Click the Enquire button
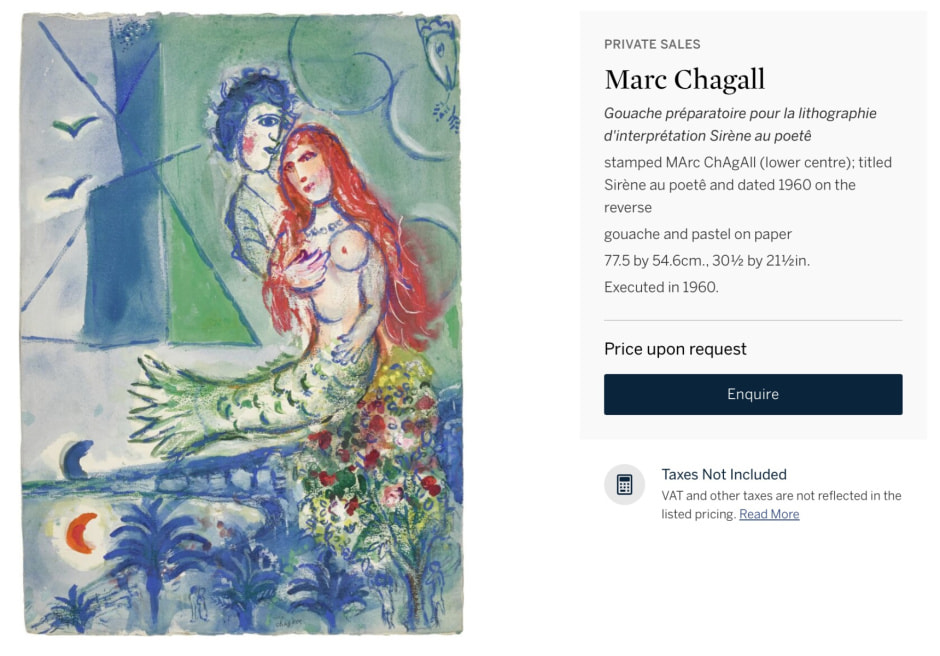The height and width of the screenshot is (656, 940). point(753,394)
